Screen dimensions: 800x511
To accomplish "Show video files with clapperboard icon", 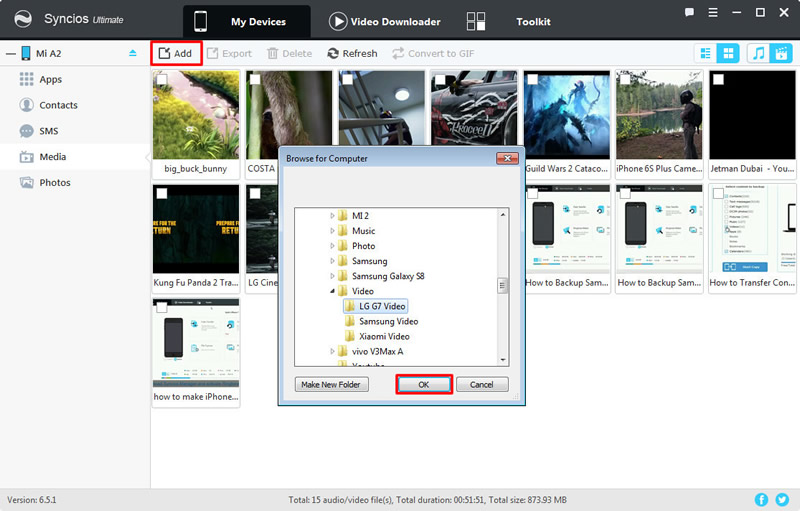I will (x=781, y=53).
